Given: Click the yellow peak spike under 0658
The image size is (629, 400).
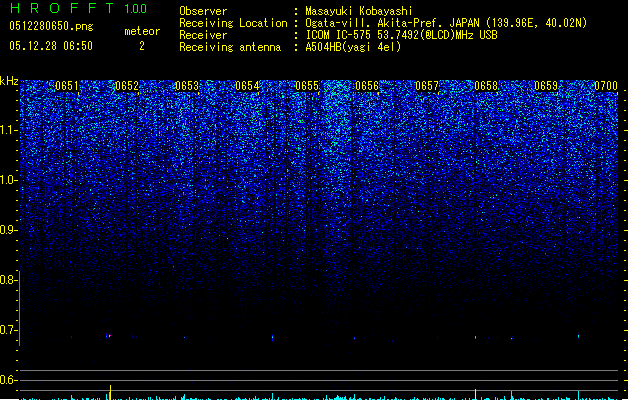Looking at the screenshot, I should pyautogui.click(x=475, y=394).
